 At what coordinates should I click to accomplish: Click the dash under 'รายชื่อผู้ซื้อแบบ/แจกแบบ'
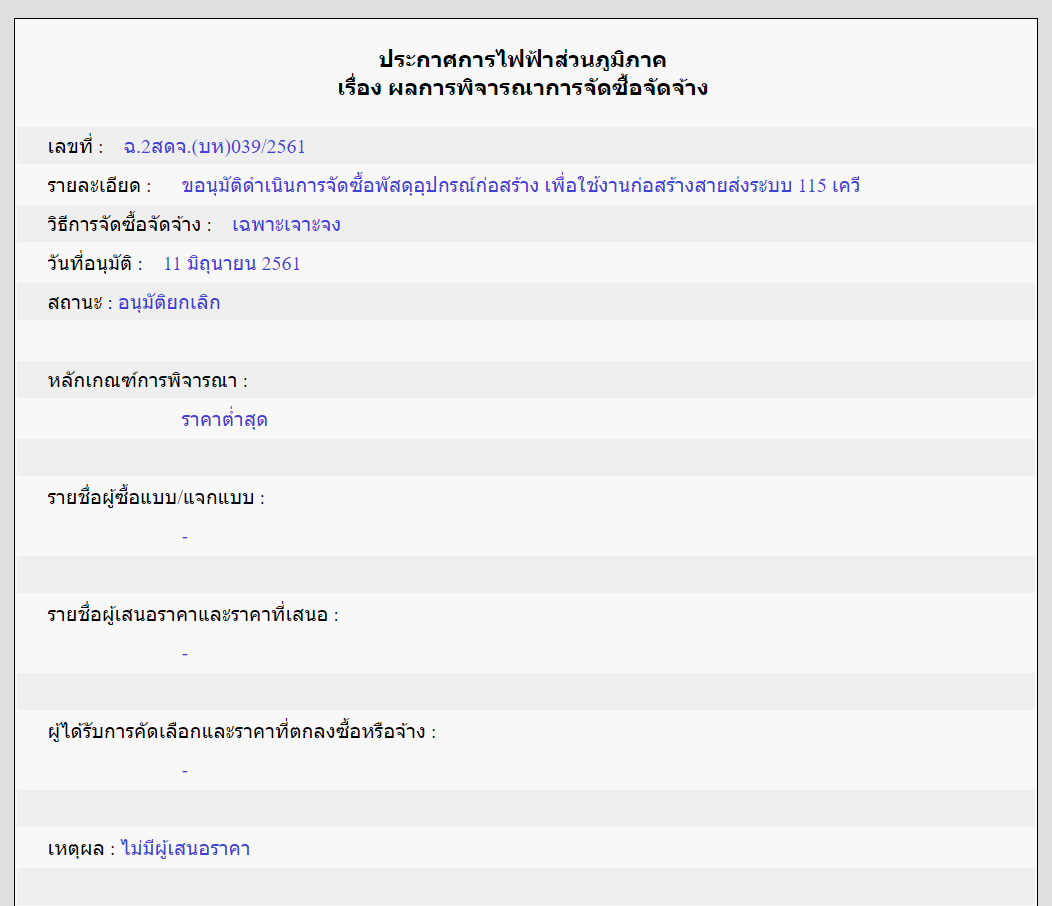tap(185, 537)
